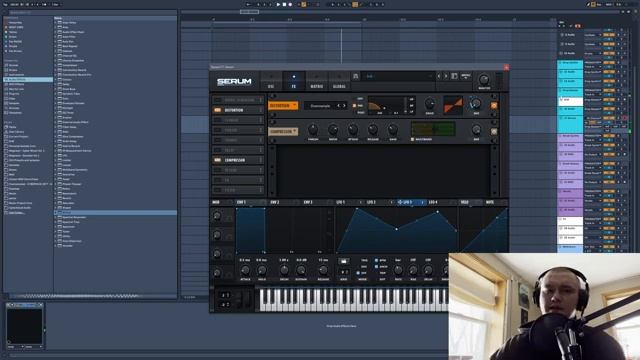The image size is (640, 360).
Task: Open the GLOBAL tab in Serum
Action: (339, 81)
